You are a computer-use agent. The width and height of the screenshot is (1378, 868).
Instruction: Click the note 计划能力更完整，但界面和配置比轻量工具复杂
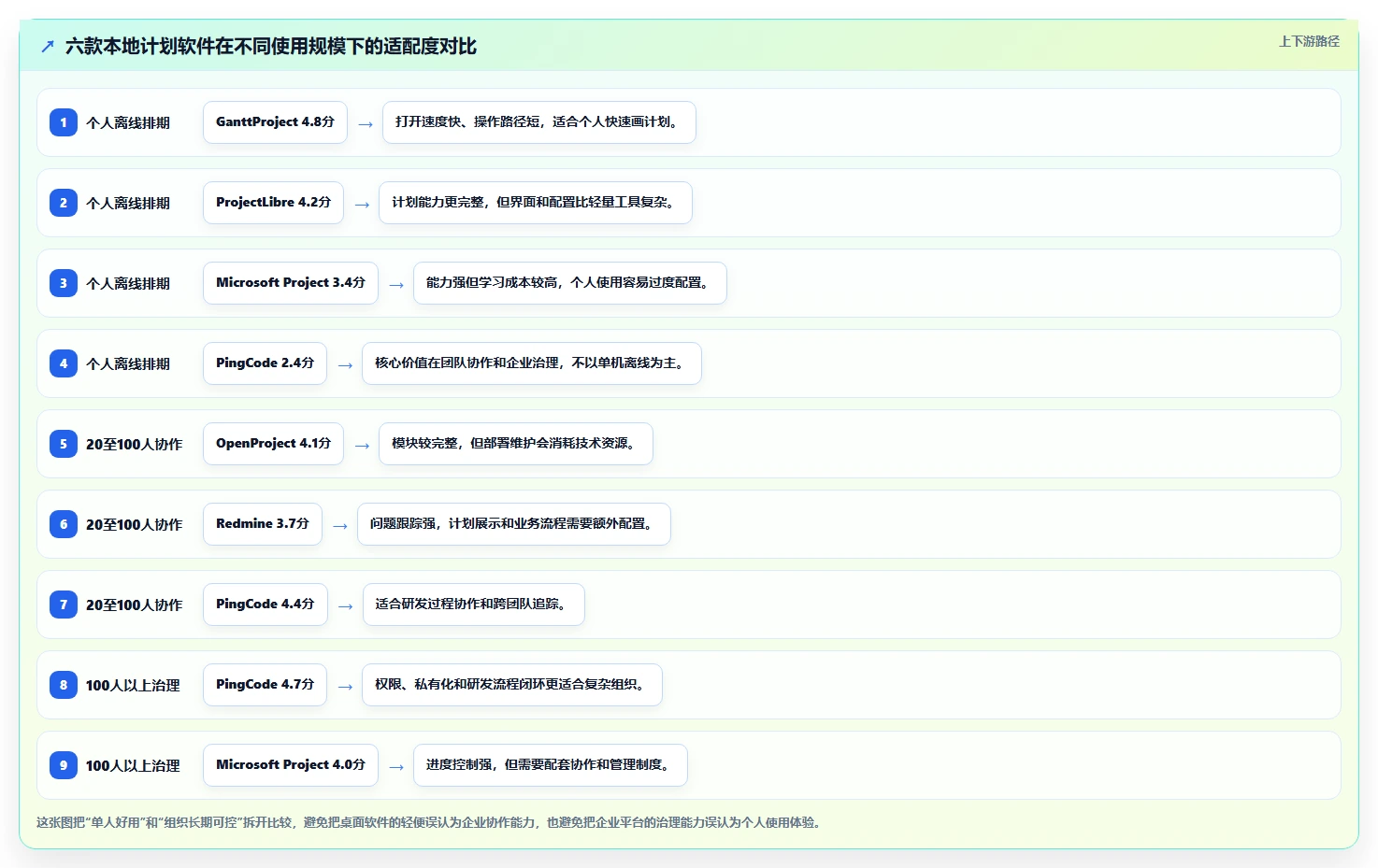pyautogui.click(x=536, y=203)
